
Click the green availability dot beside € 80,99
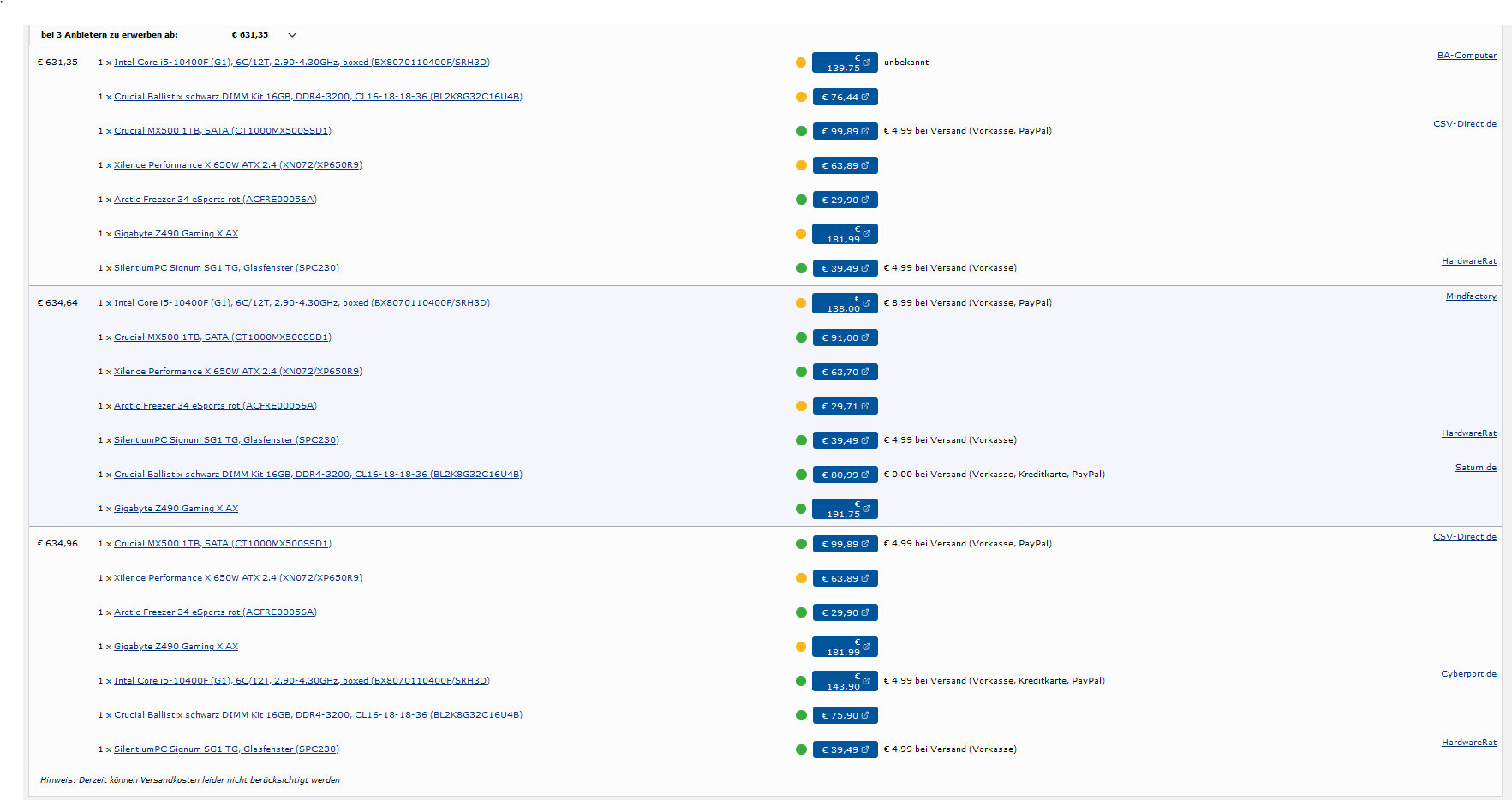coord(801,475)
